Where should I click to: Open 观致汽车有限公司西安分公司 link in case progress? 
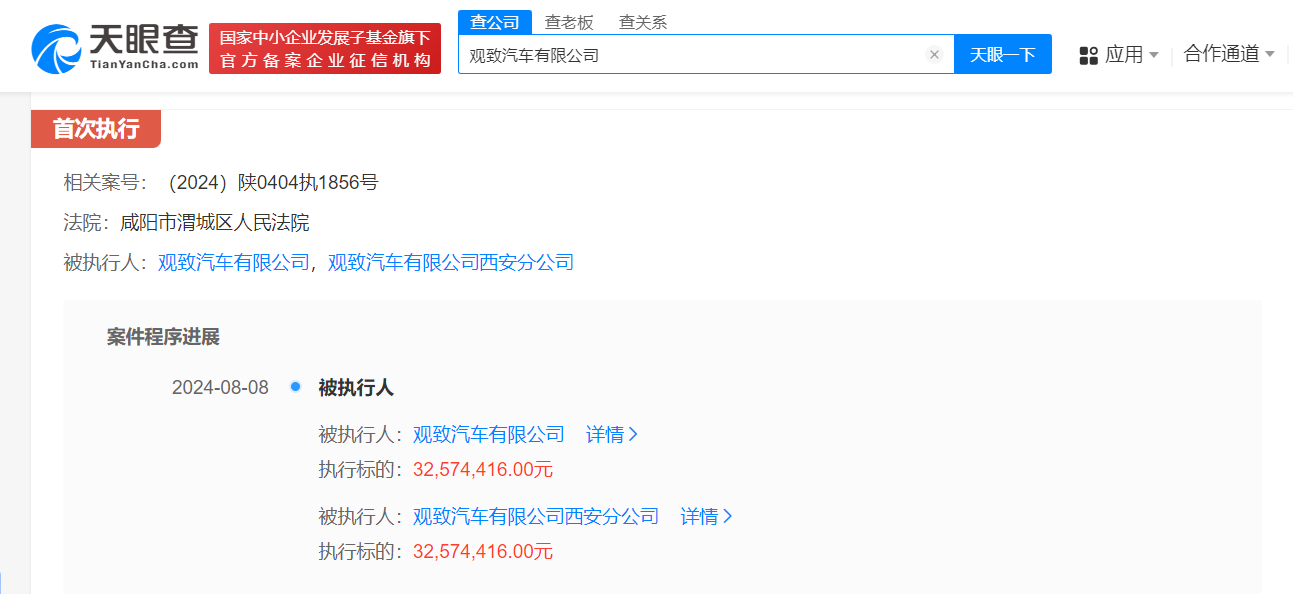coord(536,517)
